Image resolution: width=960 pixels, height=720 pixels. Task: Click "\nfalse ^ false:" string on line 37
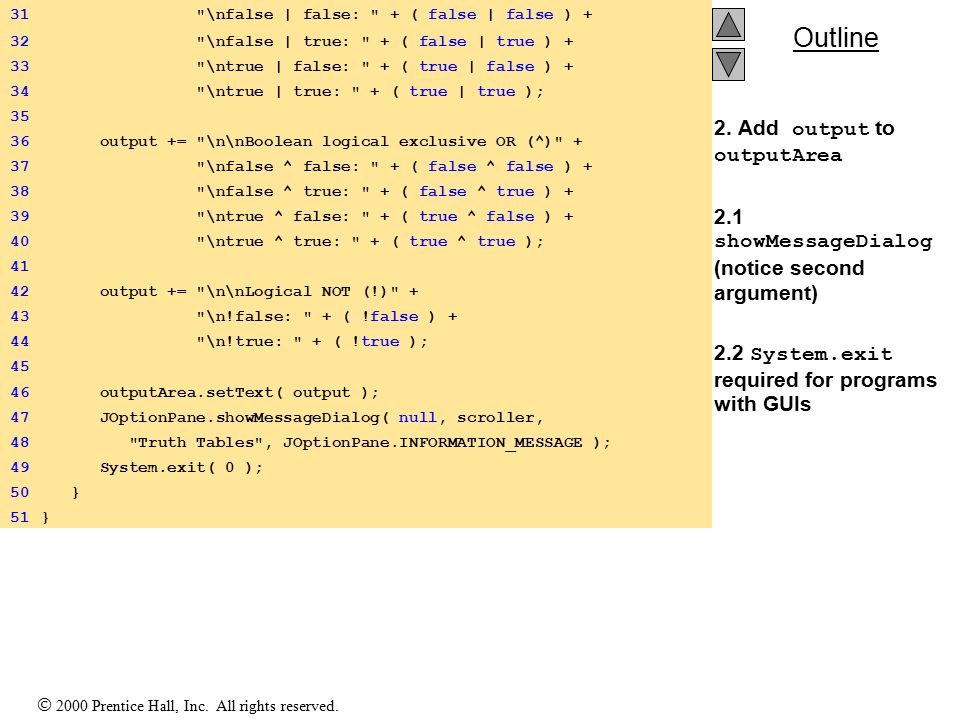tap(288, 167)
